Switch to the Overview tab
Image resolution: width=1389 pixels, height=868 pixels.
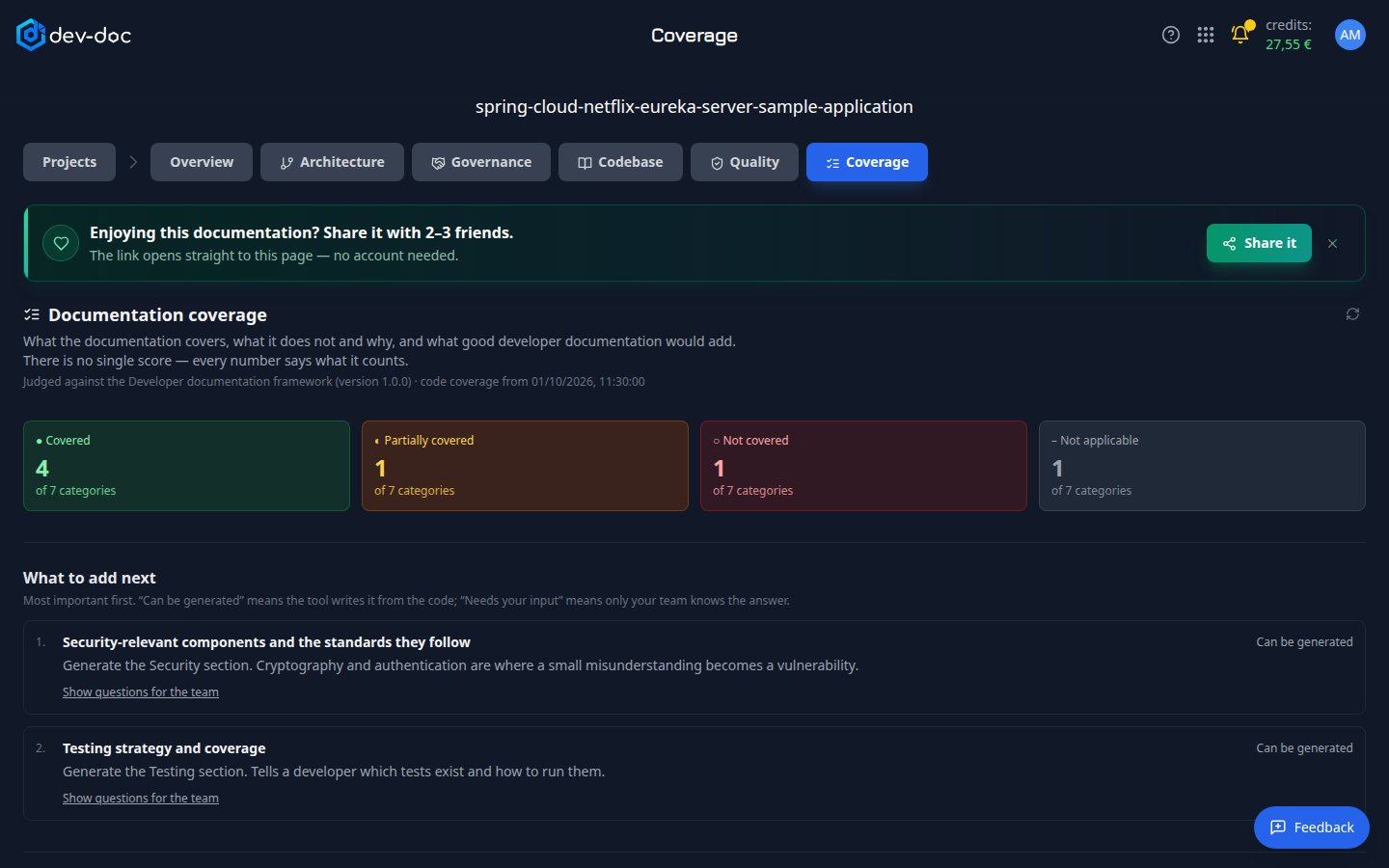202,162
